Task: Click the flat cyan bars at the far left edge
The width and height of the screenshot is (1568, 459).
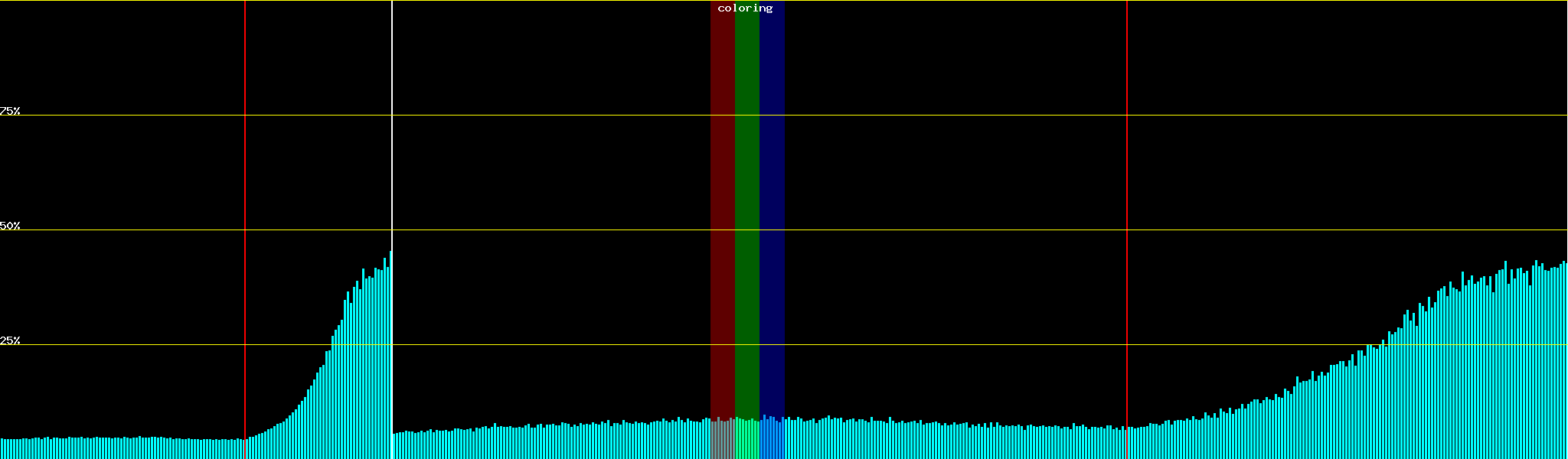Action: point(15,449)
